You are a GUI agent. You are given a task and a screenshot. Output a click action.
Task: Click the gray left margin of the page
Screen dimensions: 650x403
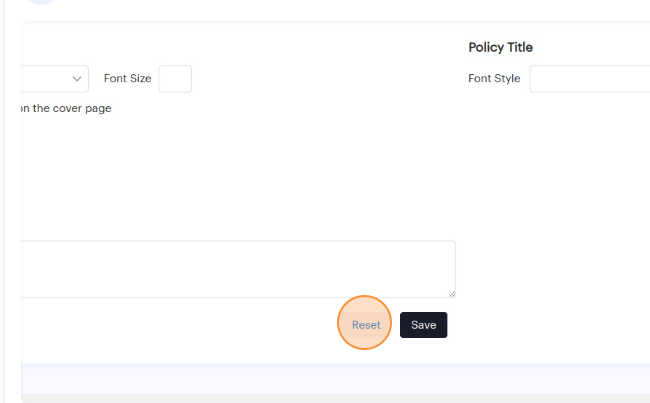10,200
